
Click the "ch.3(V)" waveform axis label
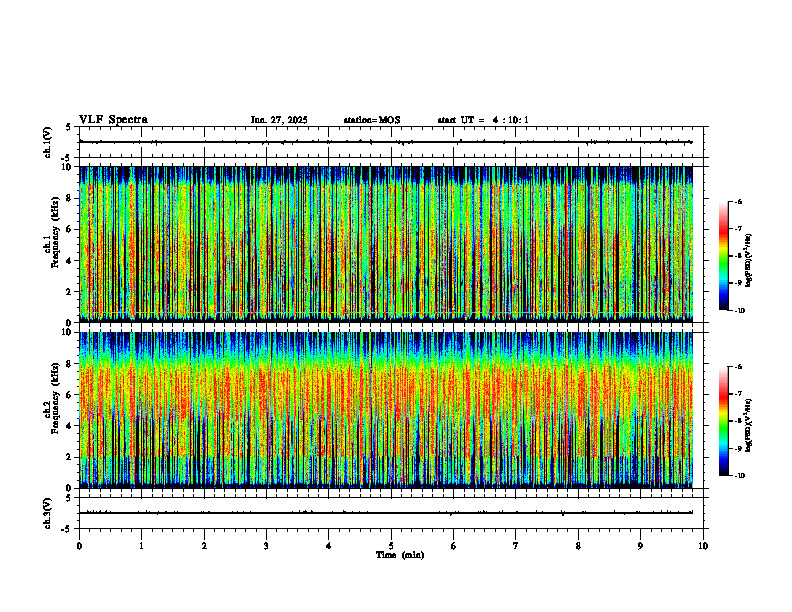click(x=48, y=513)
